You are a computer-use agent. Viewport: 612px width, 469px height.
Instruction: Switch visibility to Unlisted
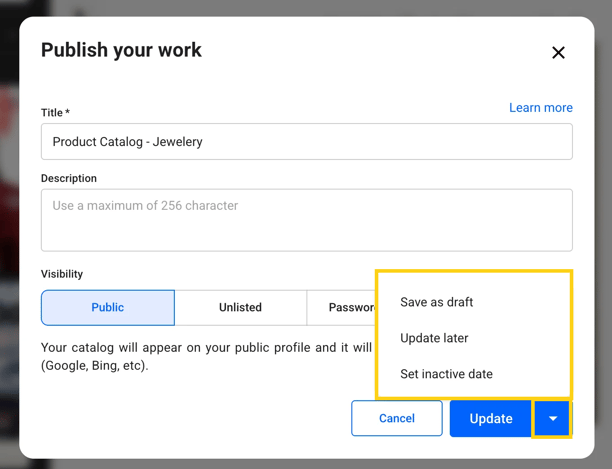pos(240,308)
